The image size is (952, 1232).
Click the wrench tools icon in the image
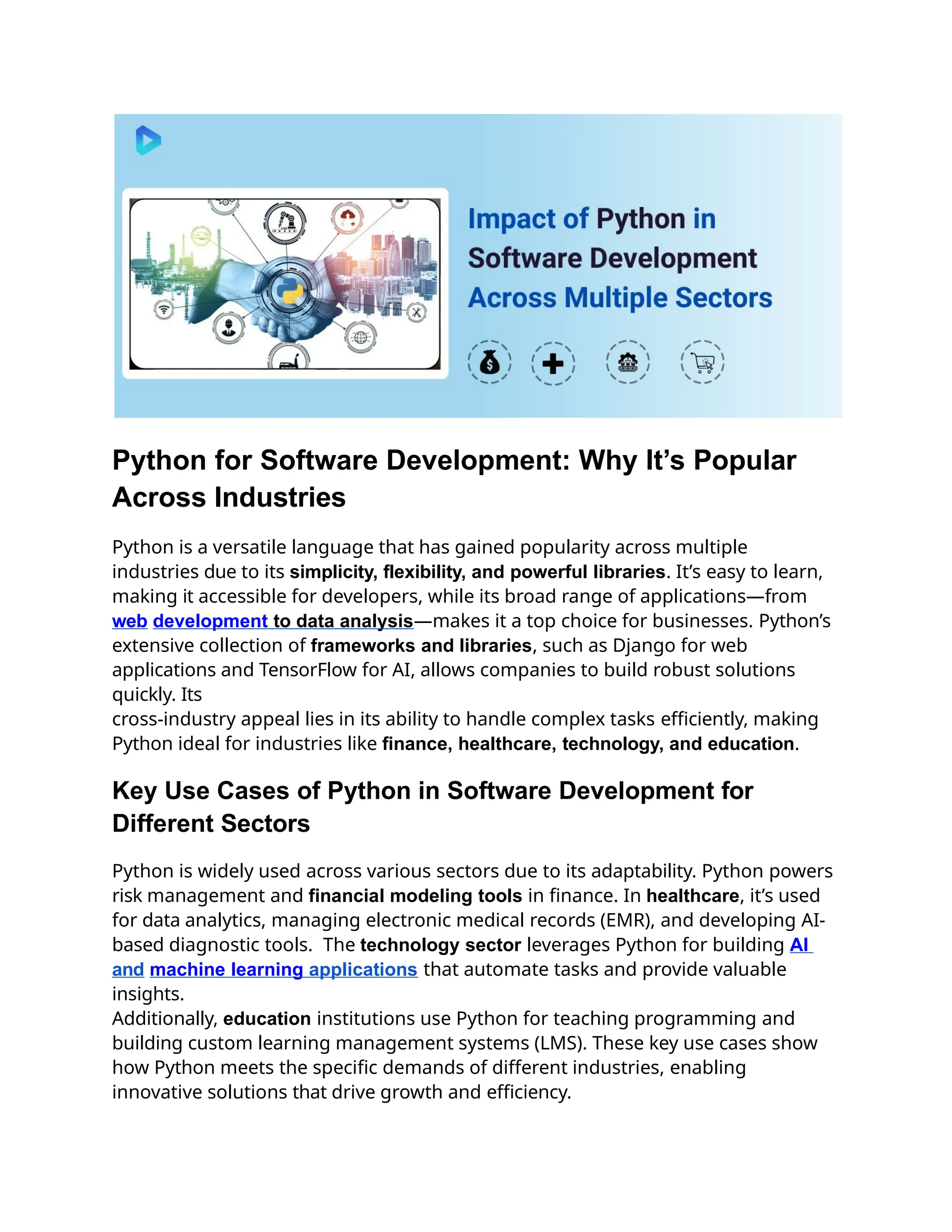(x=416, y=312)
